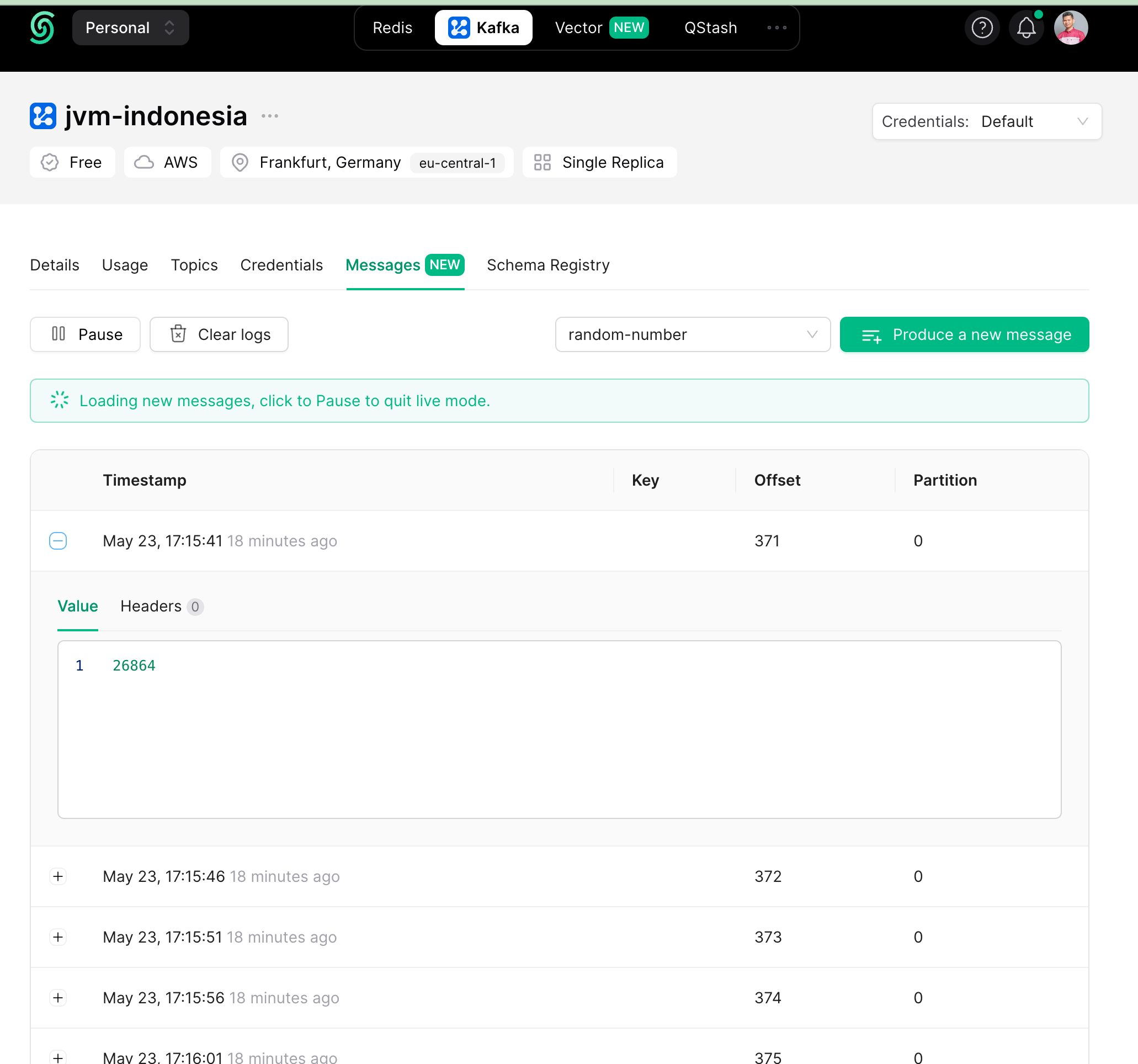Click the Clear logs button
The height and width of the screenshot is (1064, 1138).
219,334
